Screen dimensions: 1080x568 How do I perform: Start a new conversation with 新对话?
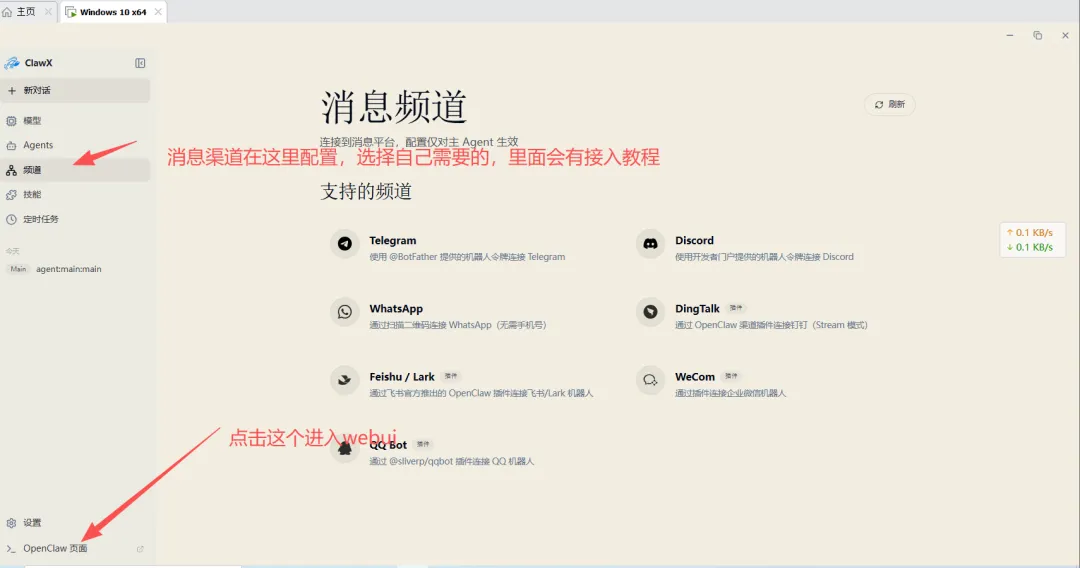tap(75, 90)
